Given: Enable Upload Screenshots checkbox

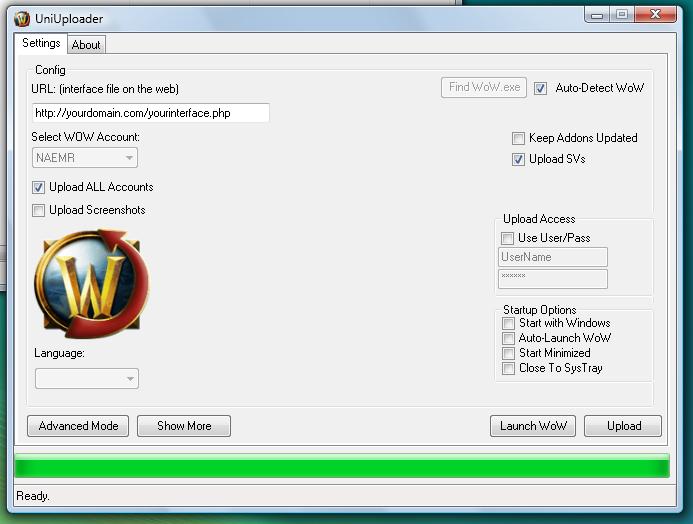Looking at the screenshot, I should [x=39, y=210].
